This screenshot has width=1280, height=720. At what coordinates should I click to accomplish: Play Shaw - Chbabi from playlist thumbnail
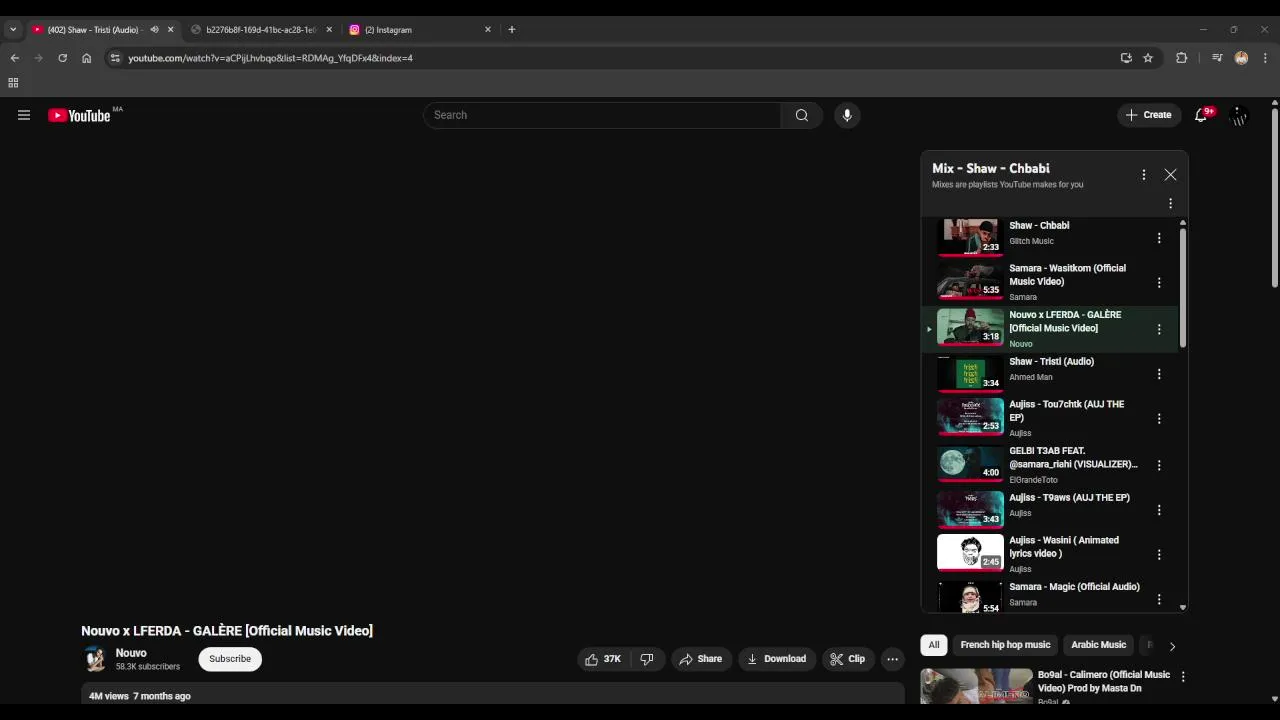(x=970, y=237)
